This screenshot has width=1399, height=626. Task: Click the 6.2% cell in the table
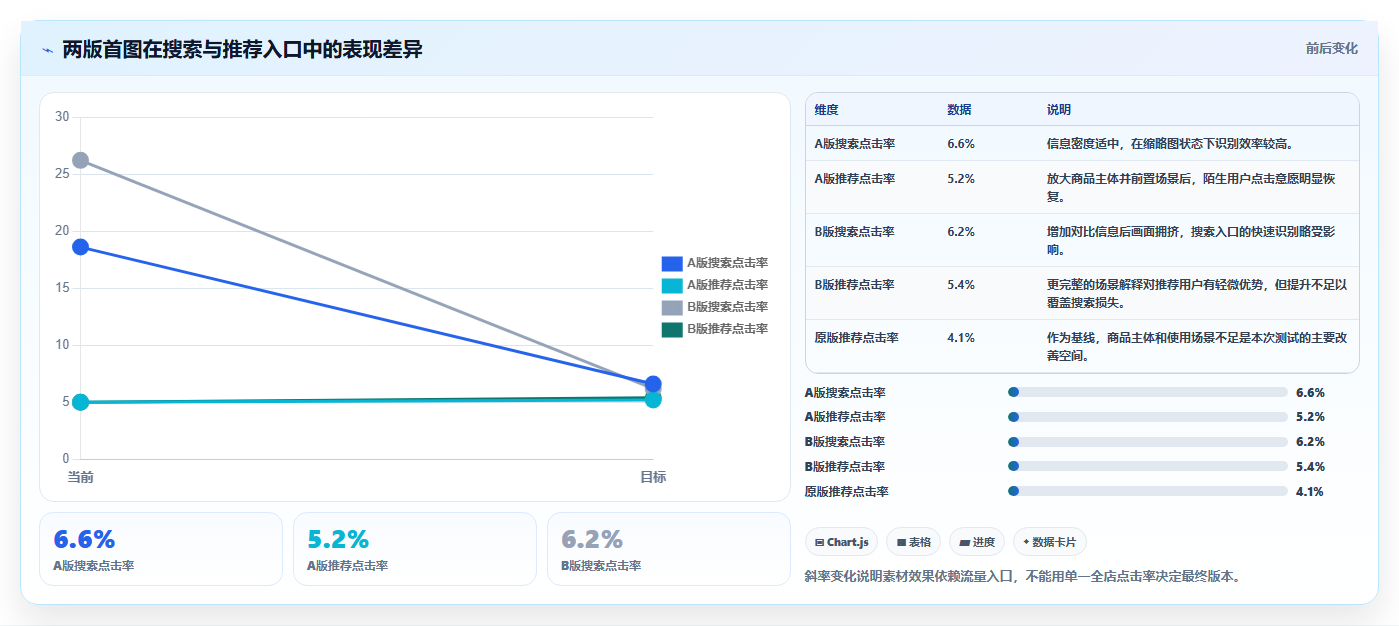[961, 231]
